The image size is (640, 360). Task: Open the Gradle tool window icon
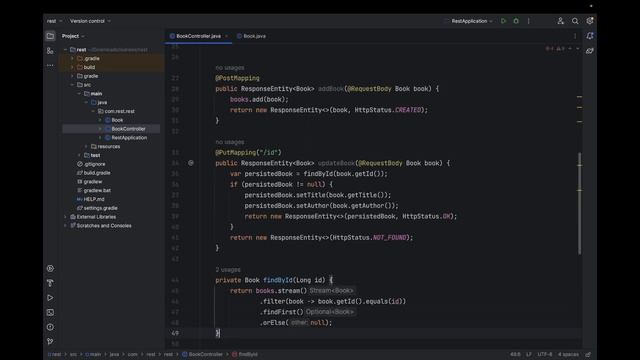click(x=590, y=51)
